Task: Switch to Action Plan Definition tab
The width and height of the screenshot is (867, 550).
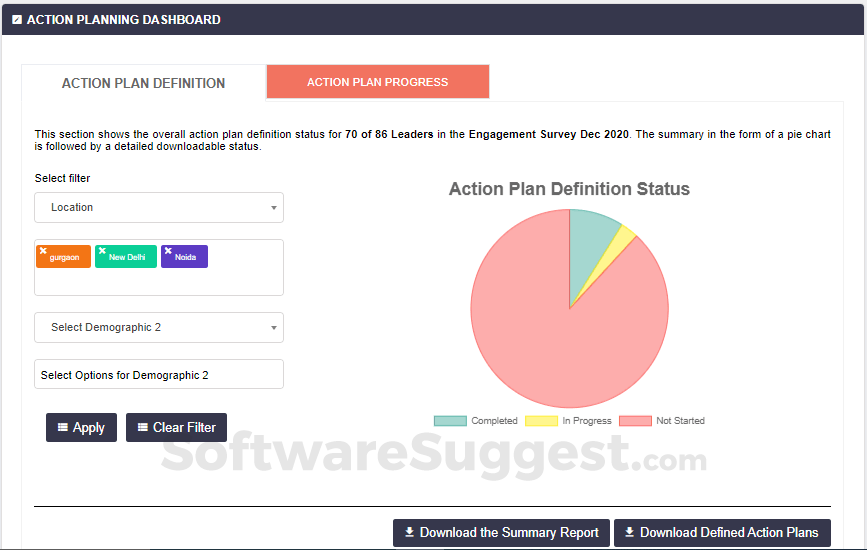Action: point(144,83)
